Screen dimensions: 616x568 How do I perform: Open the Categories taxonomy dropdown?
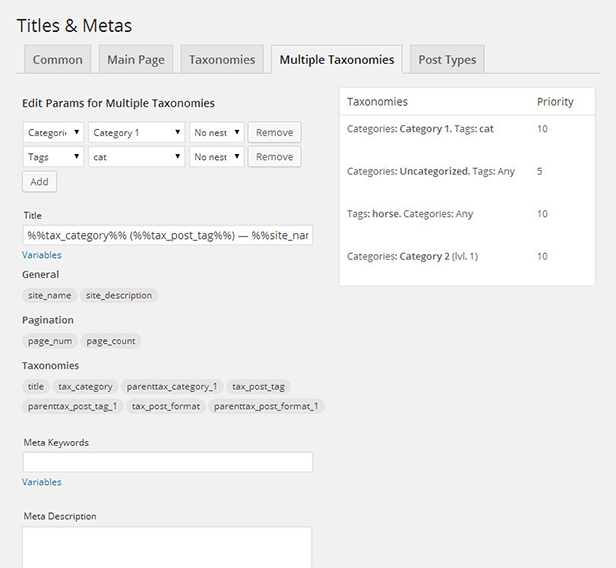53,132
